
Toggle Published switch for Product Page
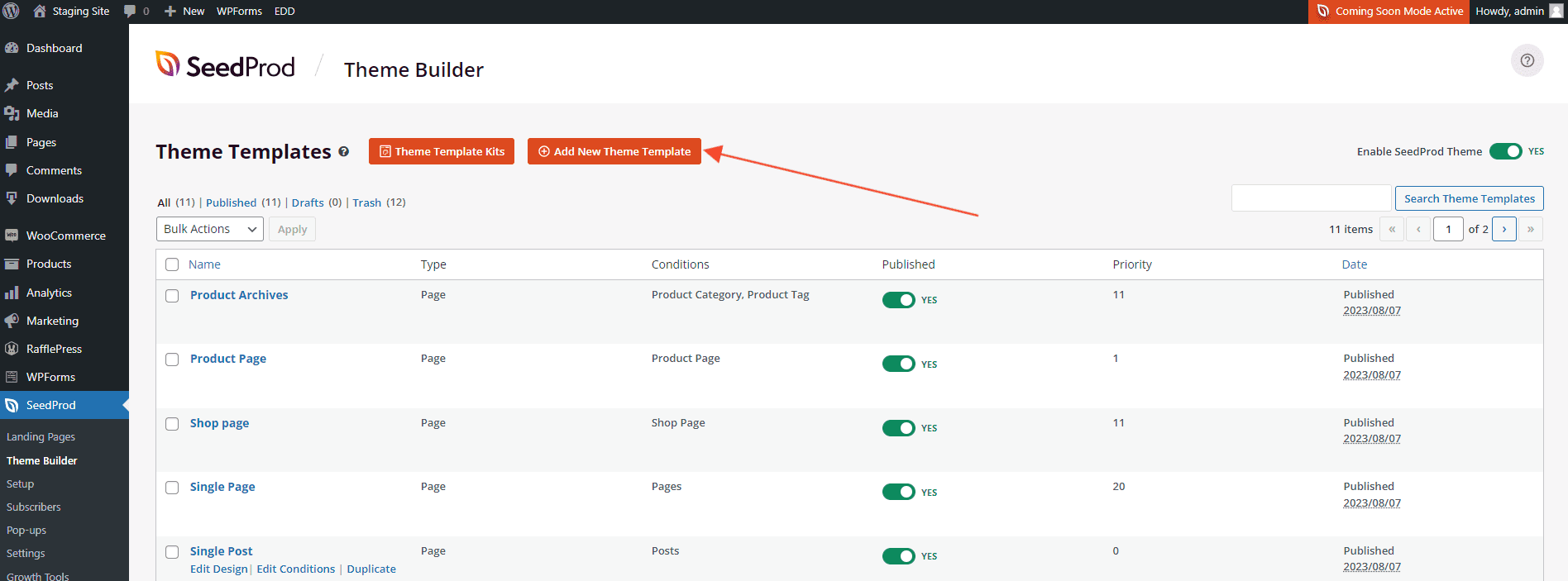[x=898, y=364]
